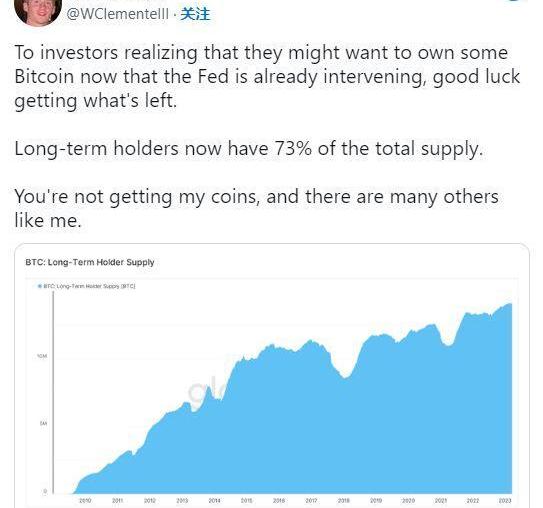Select the 2020 label on the x-axis
The height and width of the screenshot is (508, 543).
coord(408,500)
